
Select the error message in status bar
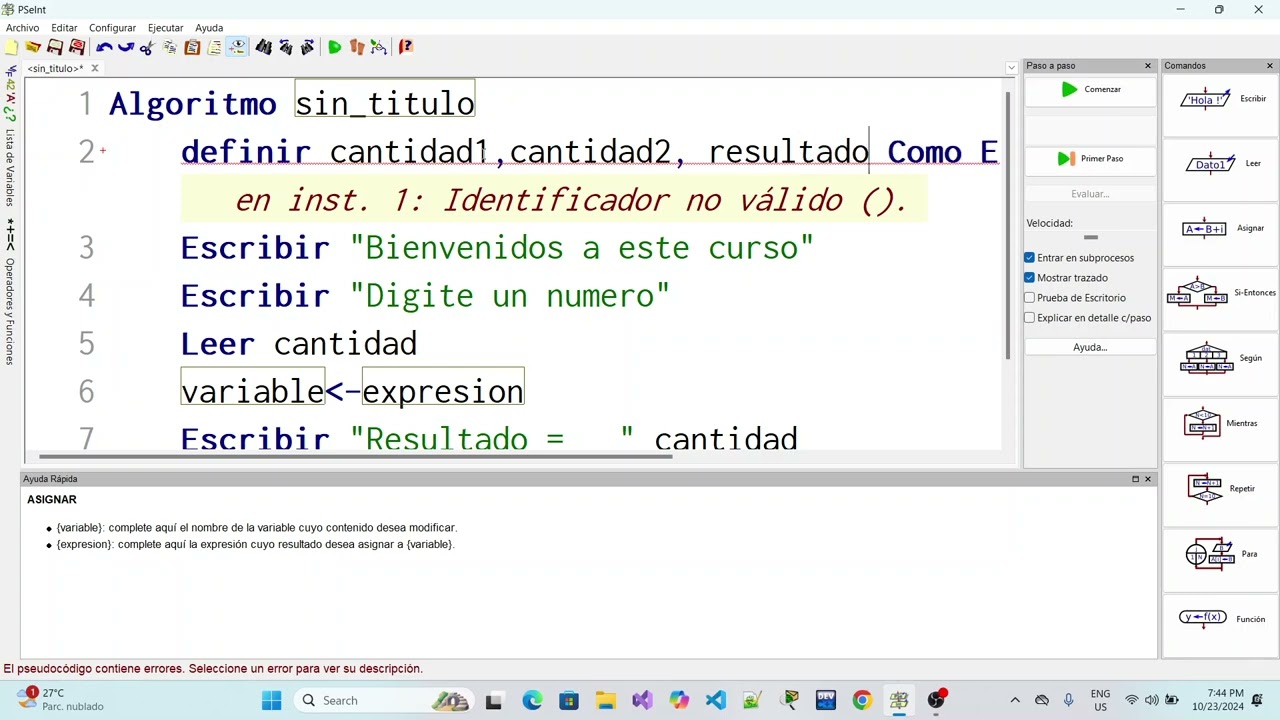pyautogui.click(x=213, y=669)
